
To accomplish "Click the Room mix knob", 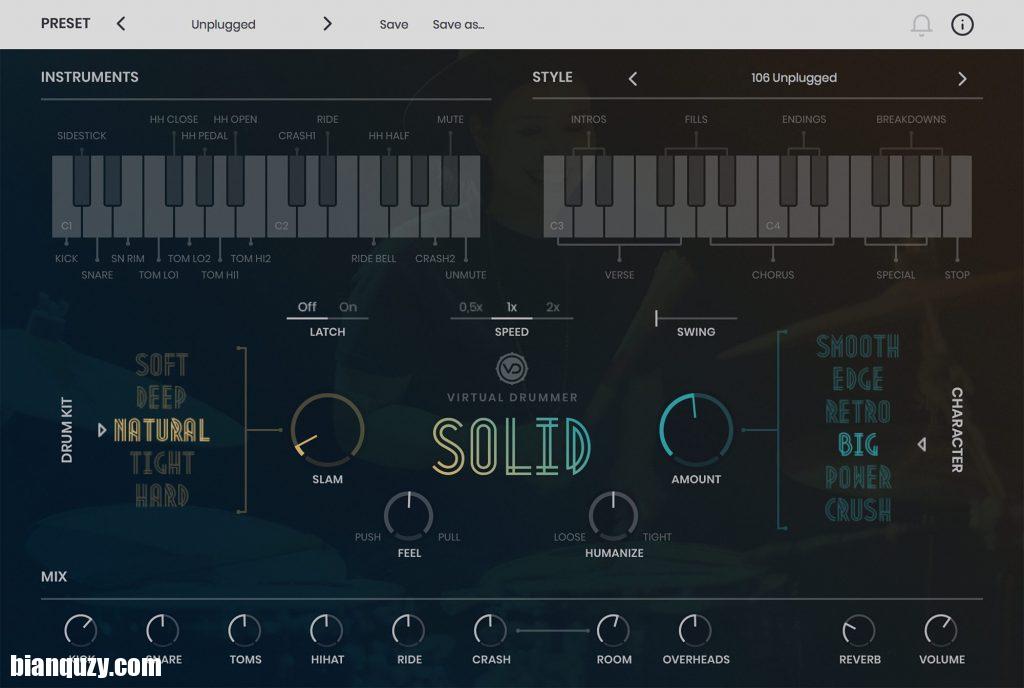I will coord(613,631).
